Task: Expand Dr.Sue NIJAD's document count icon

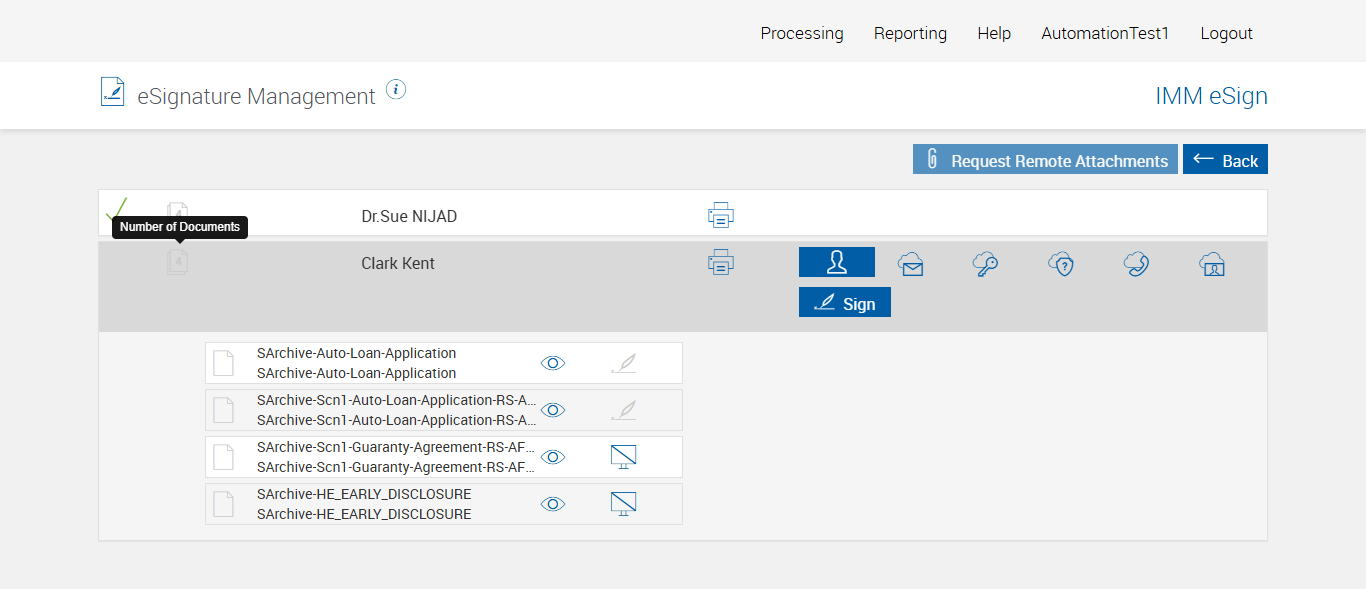Action: [x=177, y=212]
